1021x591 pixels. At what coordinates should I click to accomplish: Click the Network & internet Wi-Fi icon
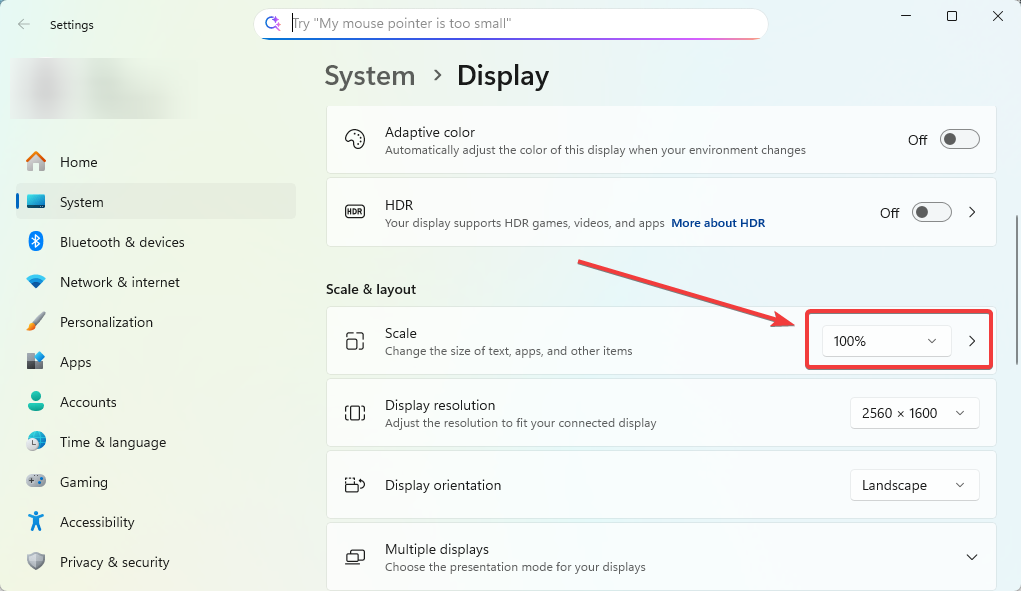[36, 282]
